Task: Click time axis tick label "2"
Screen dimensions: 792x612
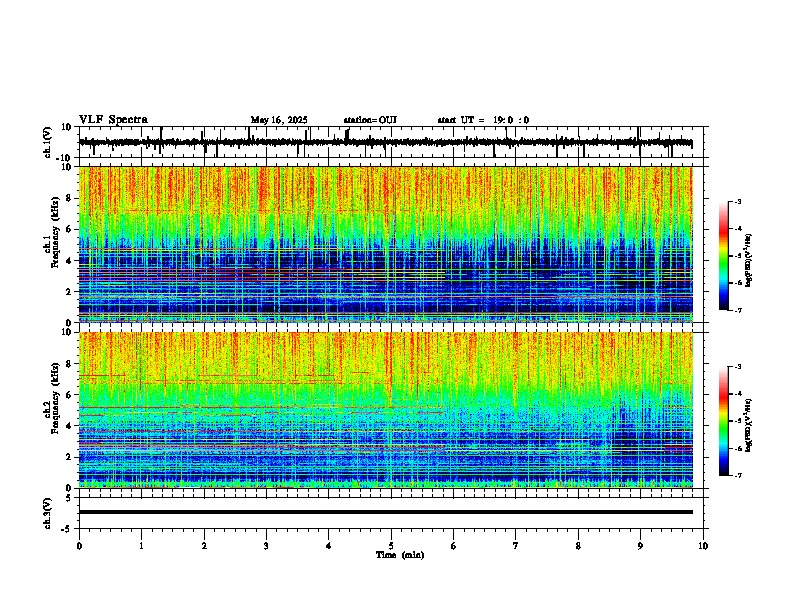Action: (204, 546)
